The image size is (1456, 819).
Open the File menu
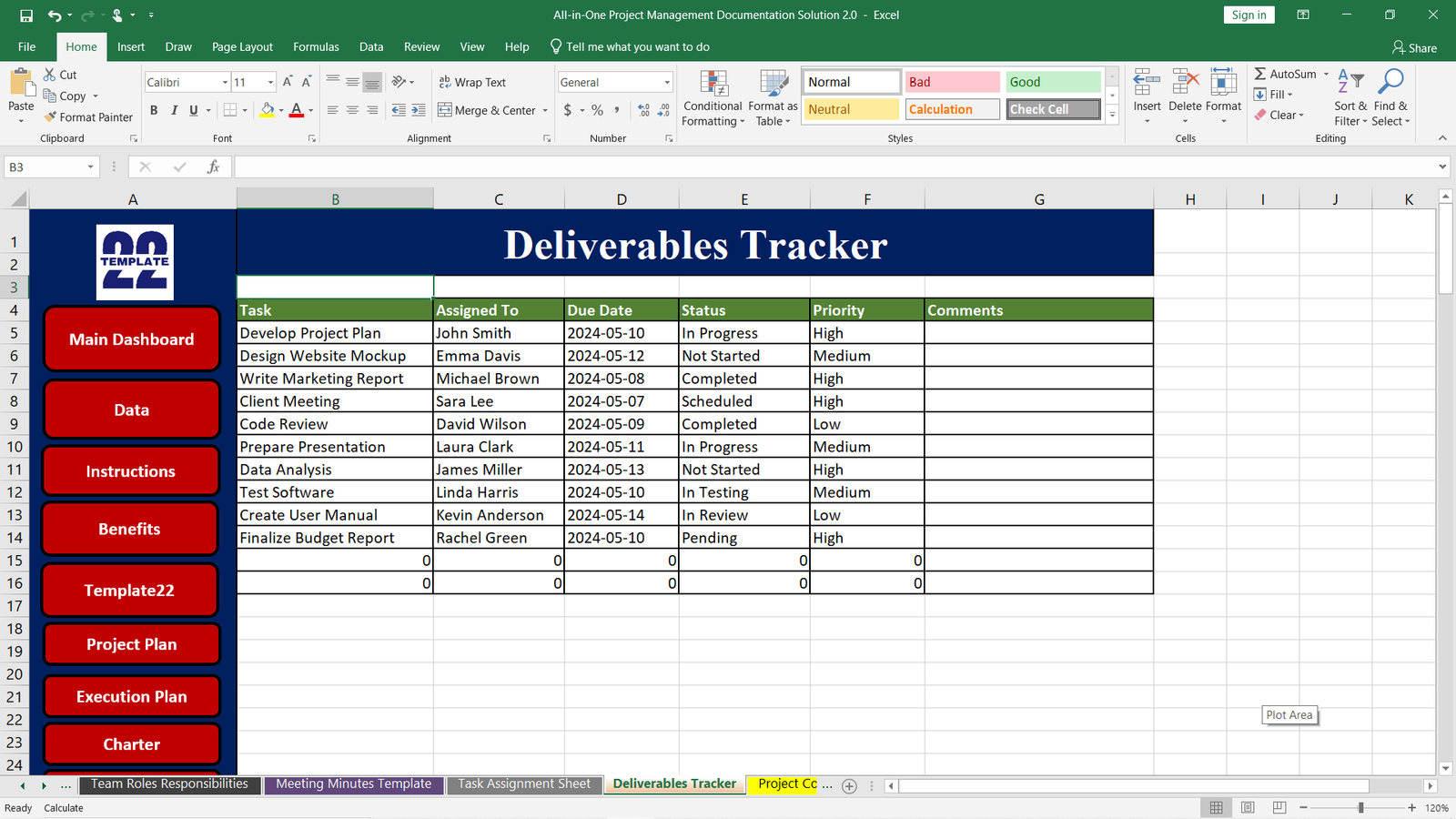(x=27, y=46)
